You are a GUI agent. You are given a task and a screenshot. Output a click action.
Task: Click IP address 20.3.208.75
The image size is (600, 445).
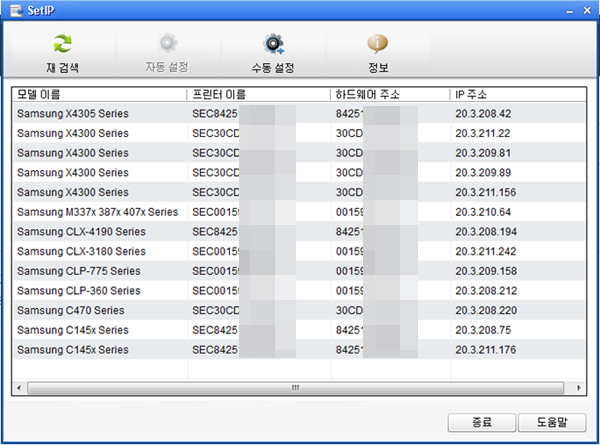point(483,330)
